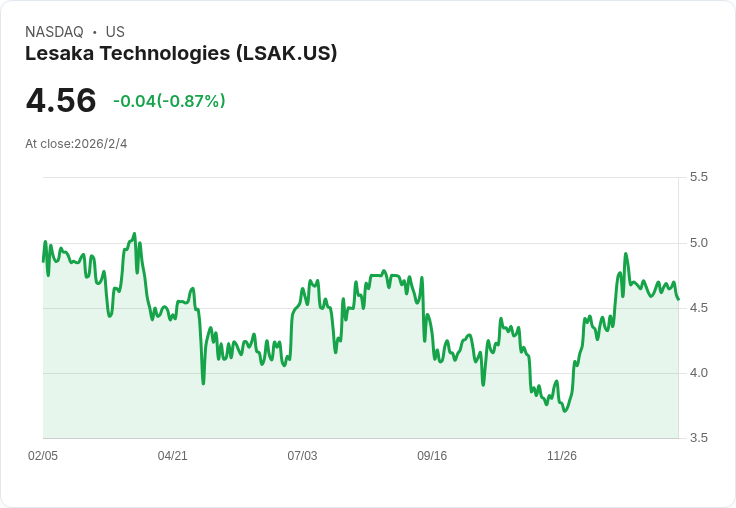Click the 3.5 price axis label
Viewport: 736px width, 508px height.
coord(698,438)
